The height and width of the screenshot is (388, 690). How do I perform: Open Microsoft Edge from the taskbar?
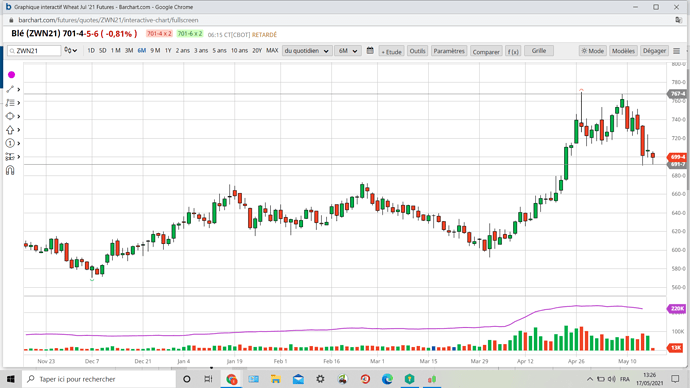point(387,379)
